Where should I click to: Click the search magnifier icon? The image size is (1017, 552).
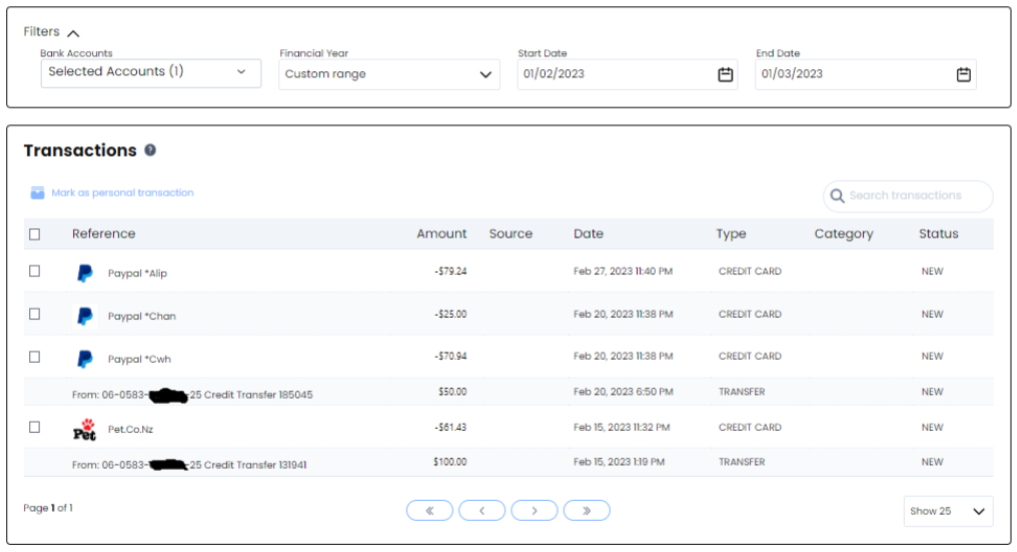pyautogui.click(x=837, y=196)
